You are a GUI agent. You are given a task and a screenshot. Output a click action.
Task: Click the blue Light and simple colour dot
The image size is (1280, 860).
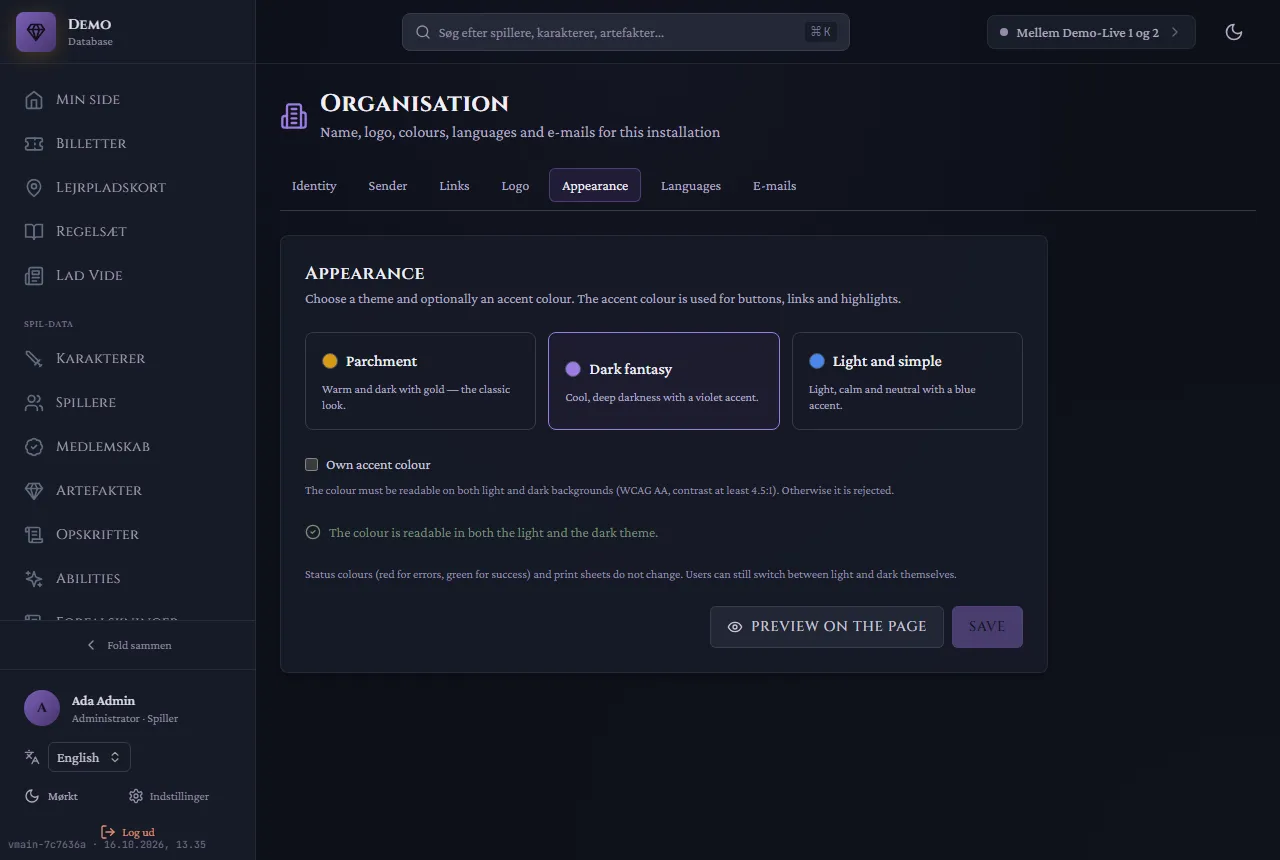(x=817, y=361)
